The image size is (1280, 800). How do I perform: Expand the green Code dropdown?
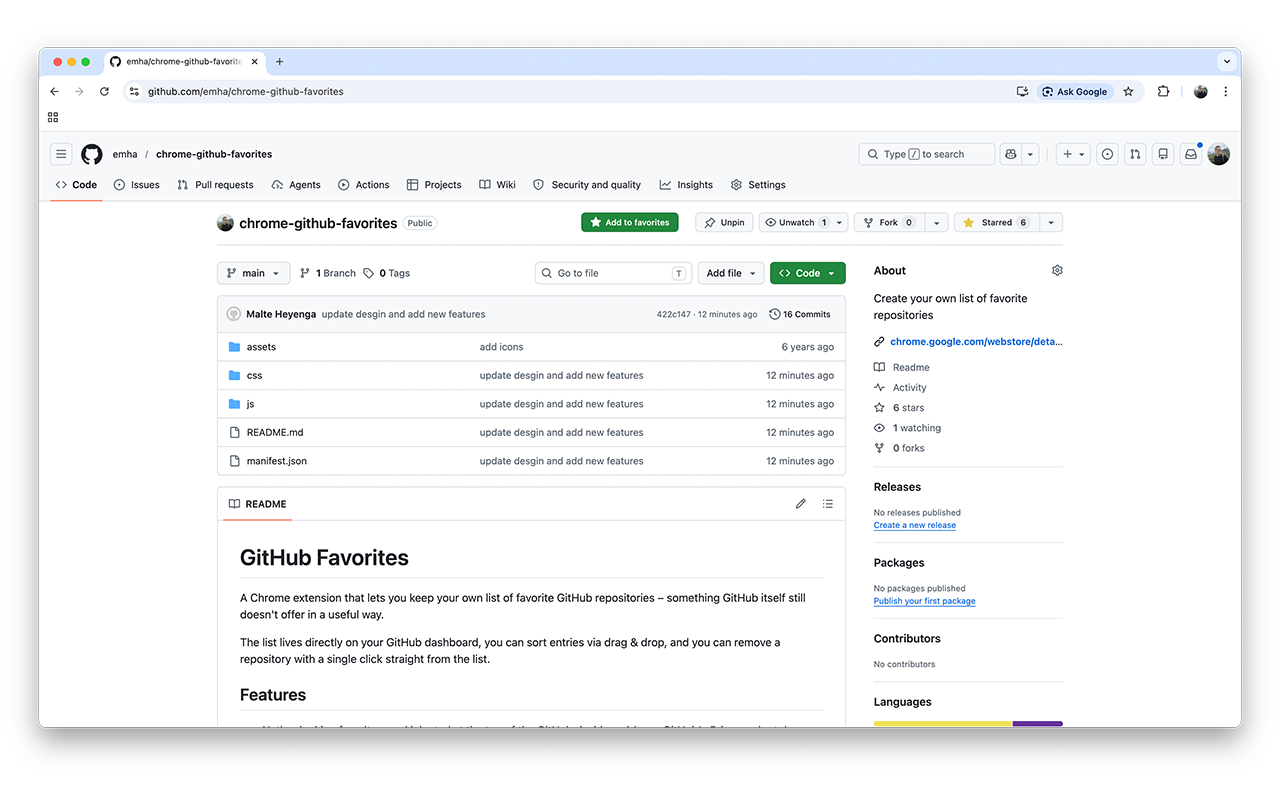(807, 273)
